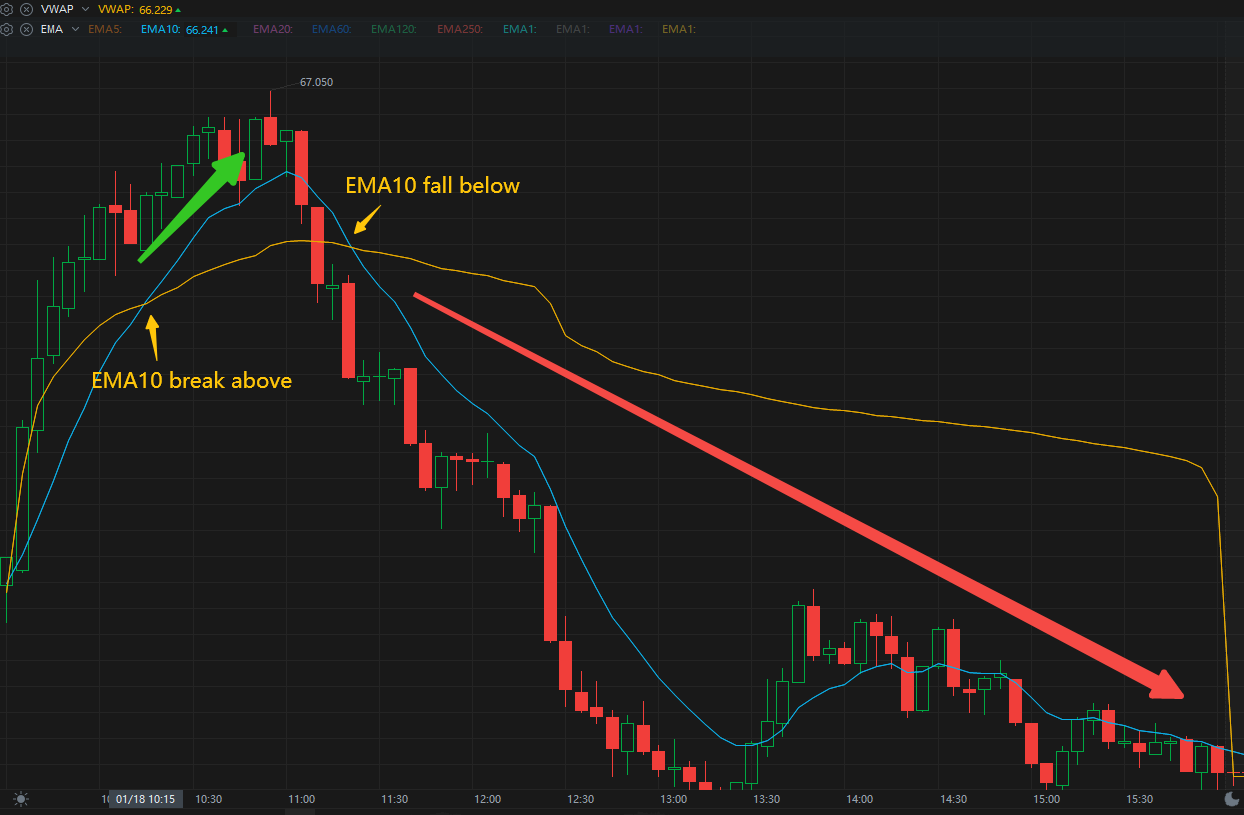Click the 13:30 time axis label

[x=766, y=799]
